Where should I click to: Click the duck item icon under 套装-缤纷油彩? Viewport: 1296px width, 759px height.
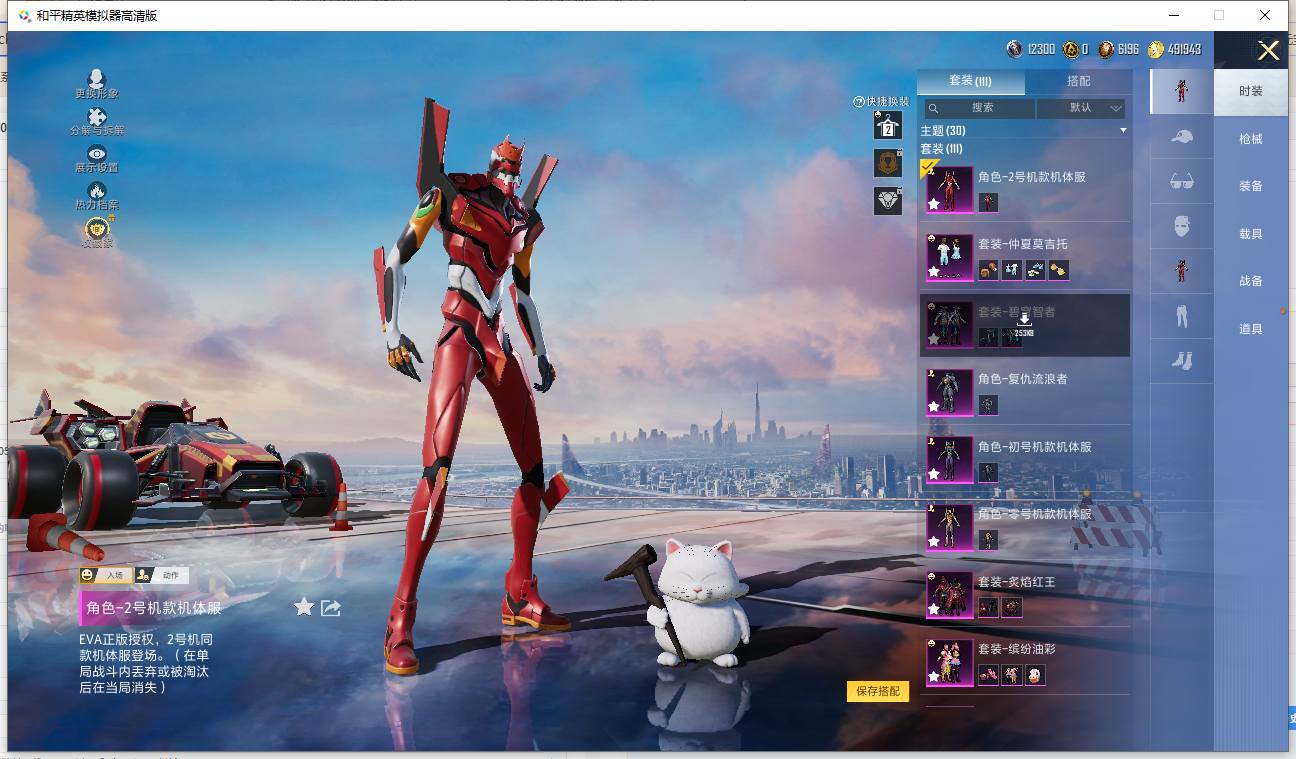[1035, 675]
